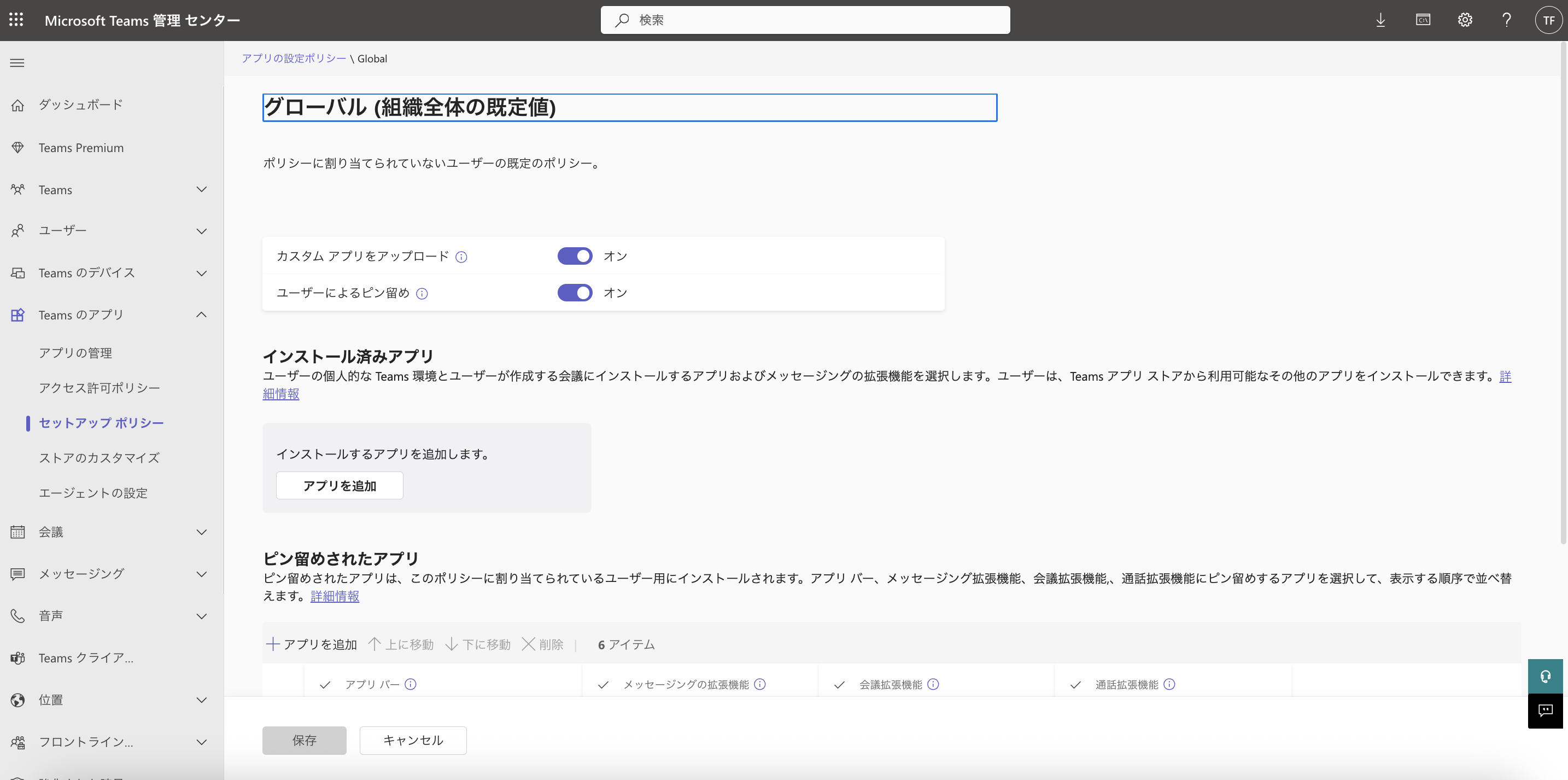Toggle off カスタム アプリをアップロード switch
1568x780 pixels.
(575, 257)
